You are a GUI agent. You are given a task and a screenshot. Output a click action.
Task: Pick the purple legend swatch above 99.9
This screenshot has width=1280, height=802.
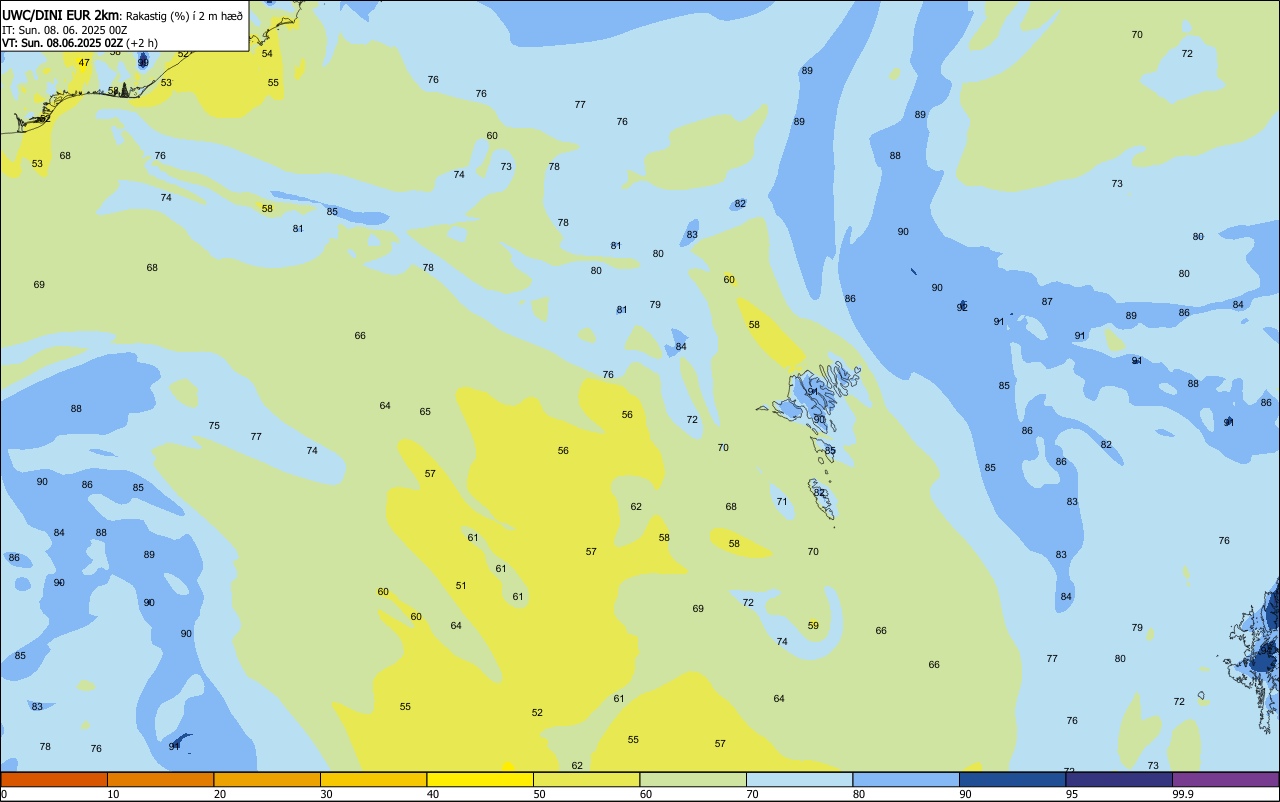point(1225,779)
